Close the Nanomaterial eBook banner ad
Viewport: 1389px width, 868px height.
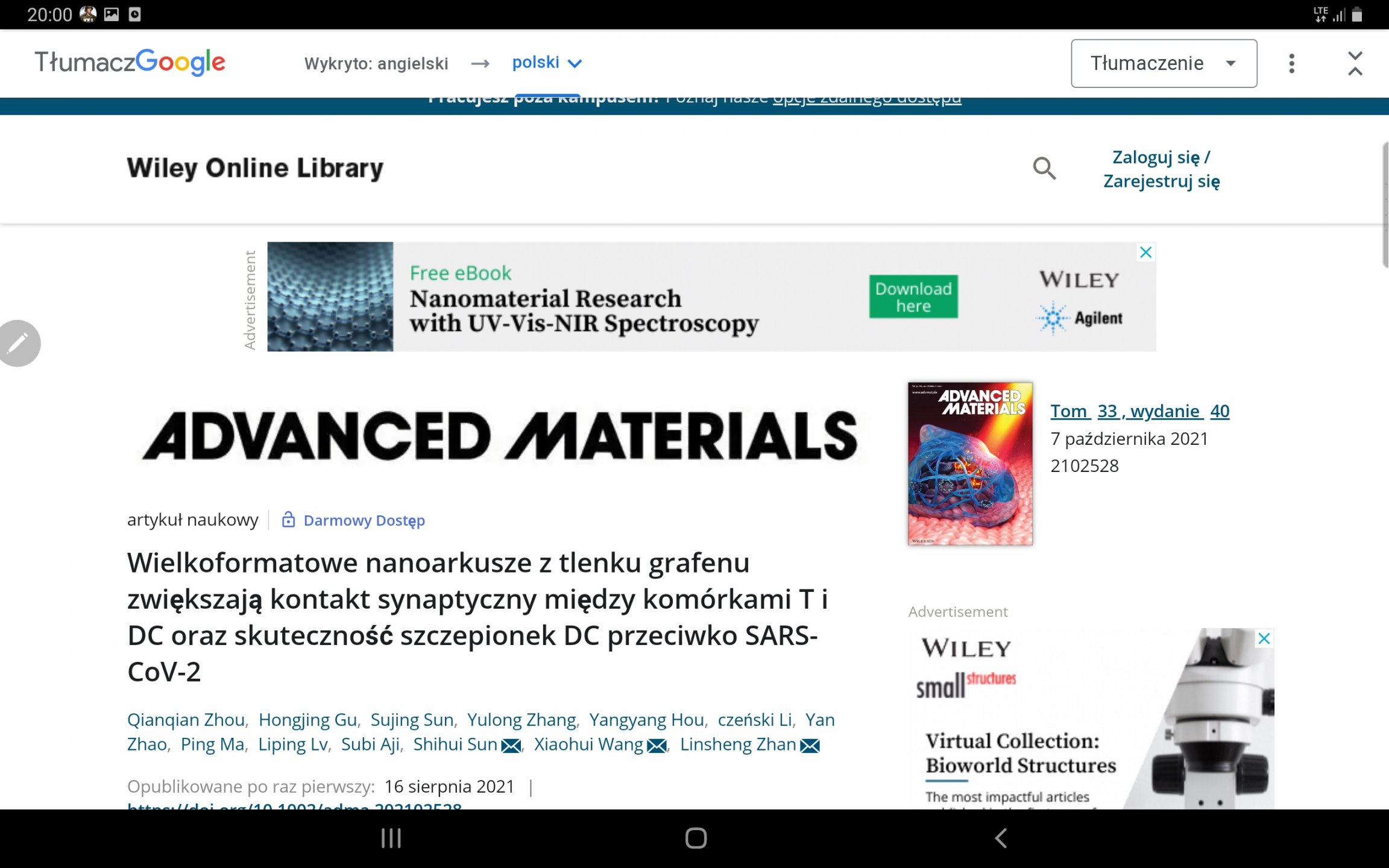tap(1145, 253)
